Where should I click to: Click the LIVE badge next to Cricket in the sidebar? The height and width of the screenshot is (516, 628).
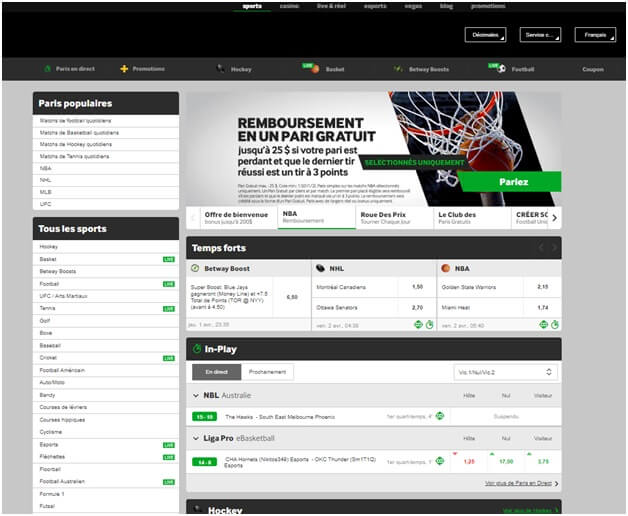click(169, 358)
